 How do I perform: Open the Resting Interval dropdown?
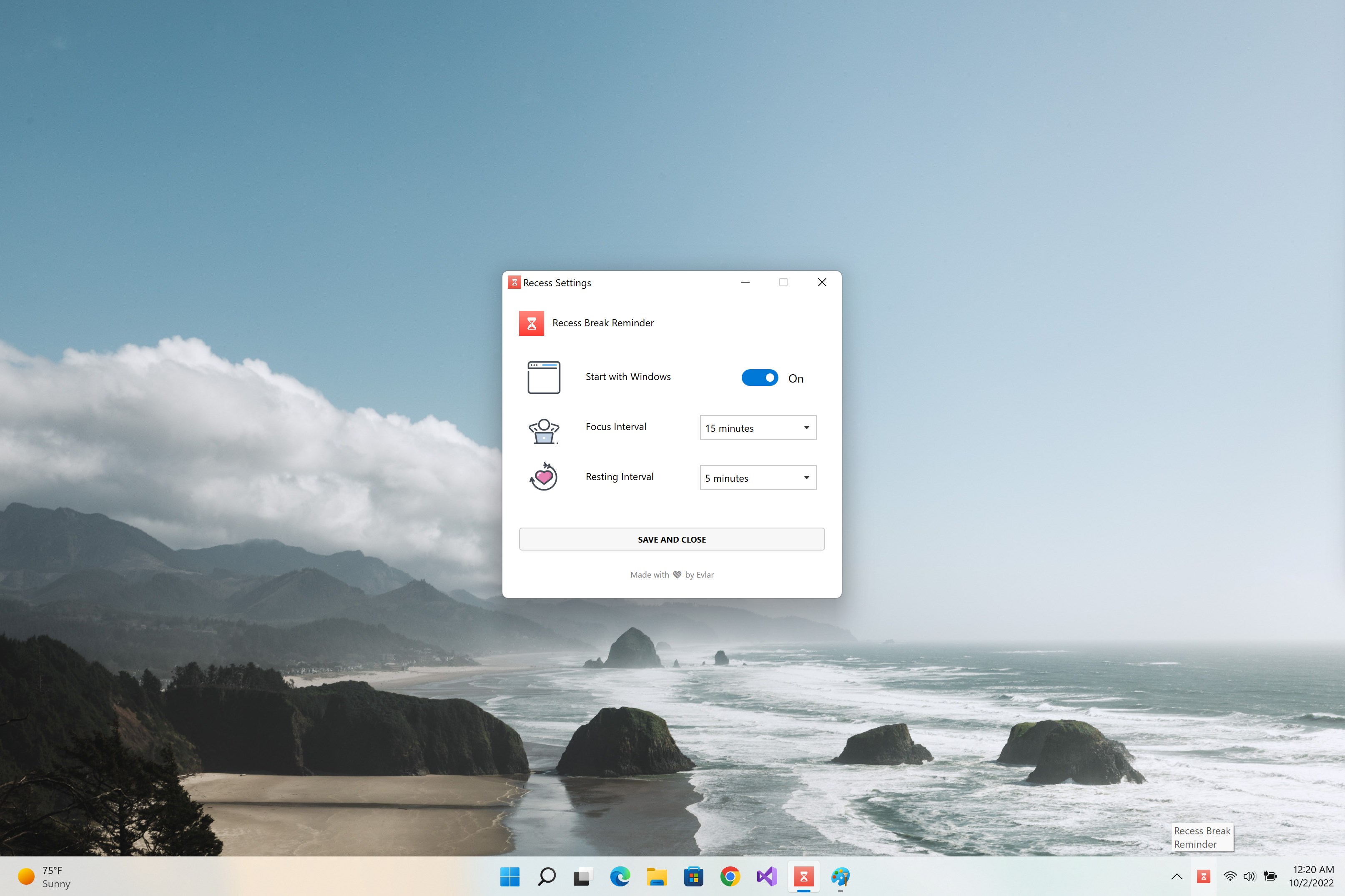758,478
